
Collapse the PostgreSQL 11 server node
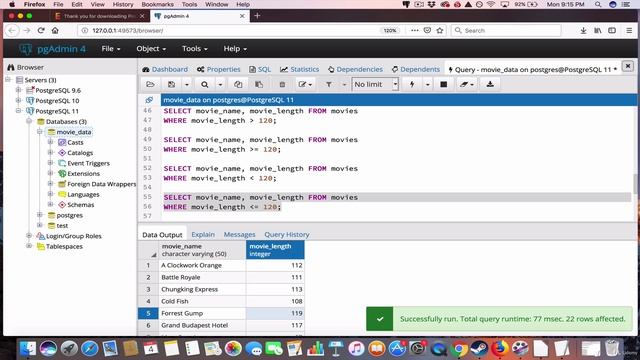(18, 111)
